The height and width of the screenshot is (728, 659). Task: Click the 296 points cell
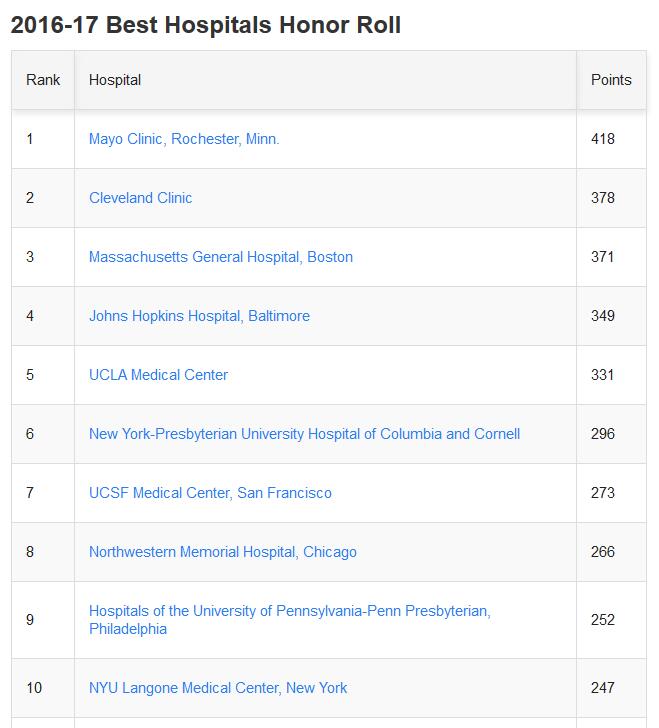tap(603, 434)
